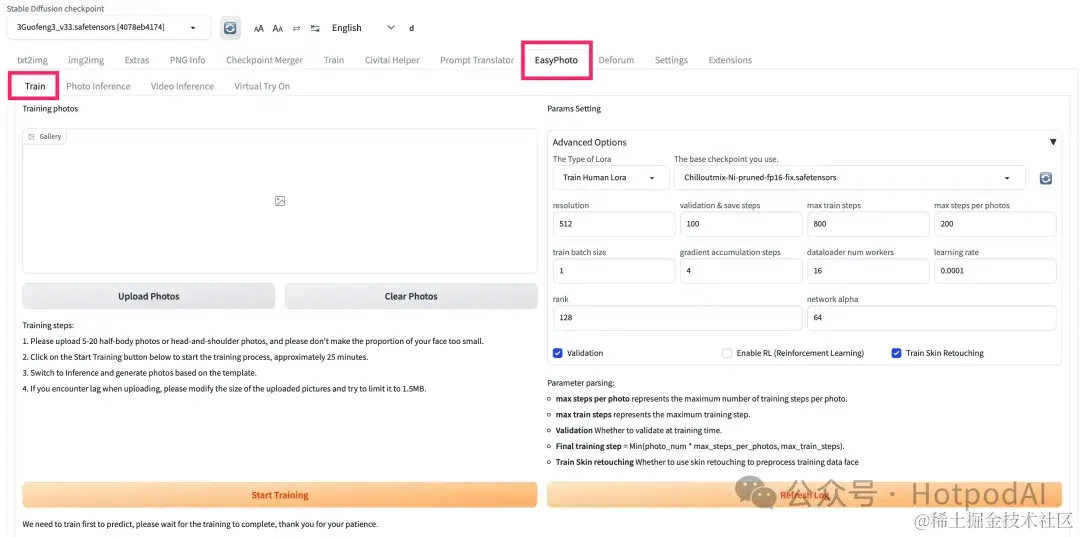This screenshot has height=537, width=1080.
Task: Open the Settings tab
Action: tap(671, 60)
